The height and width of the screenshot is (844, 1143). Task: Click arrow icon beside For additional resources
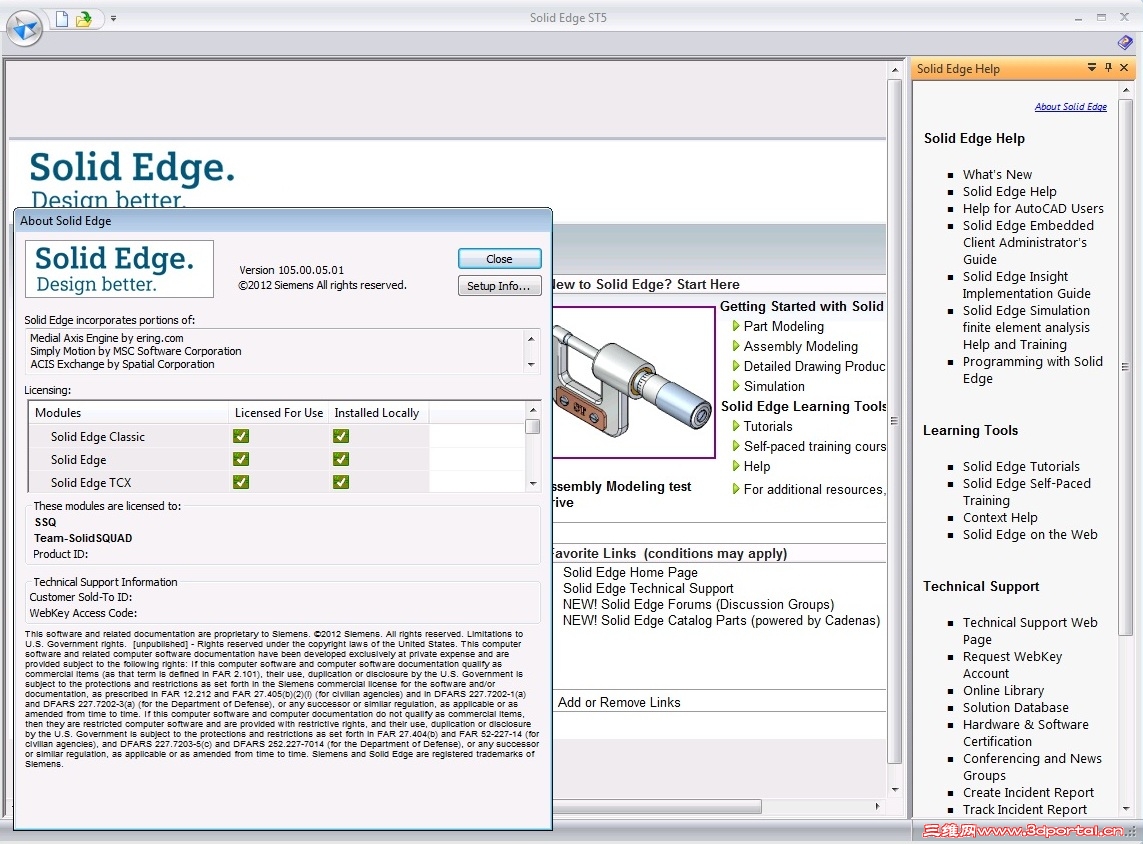click(x=736, y=489)
